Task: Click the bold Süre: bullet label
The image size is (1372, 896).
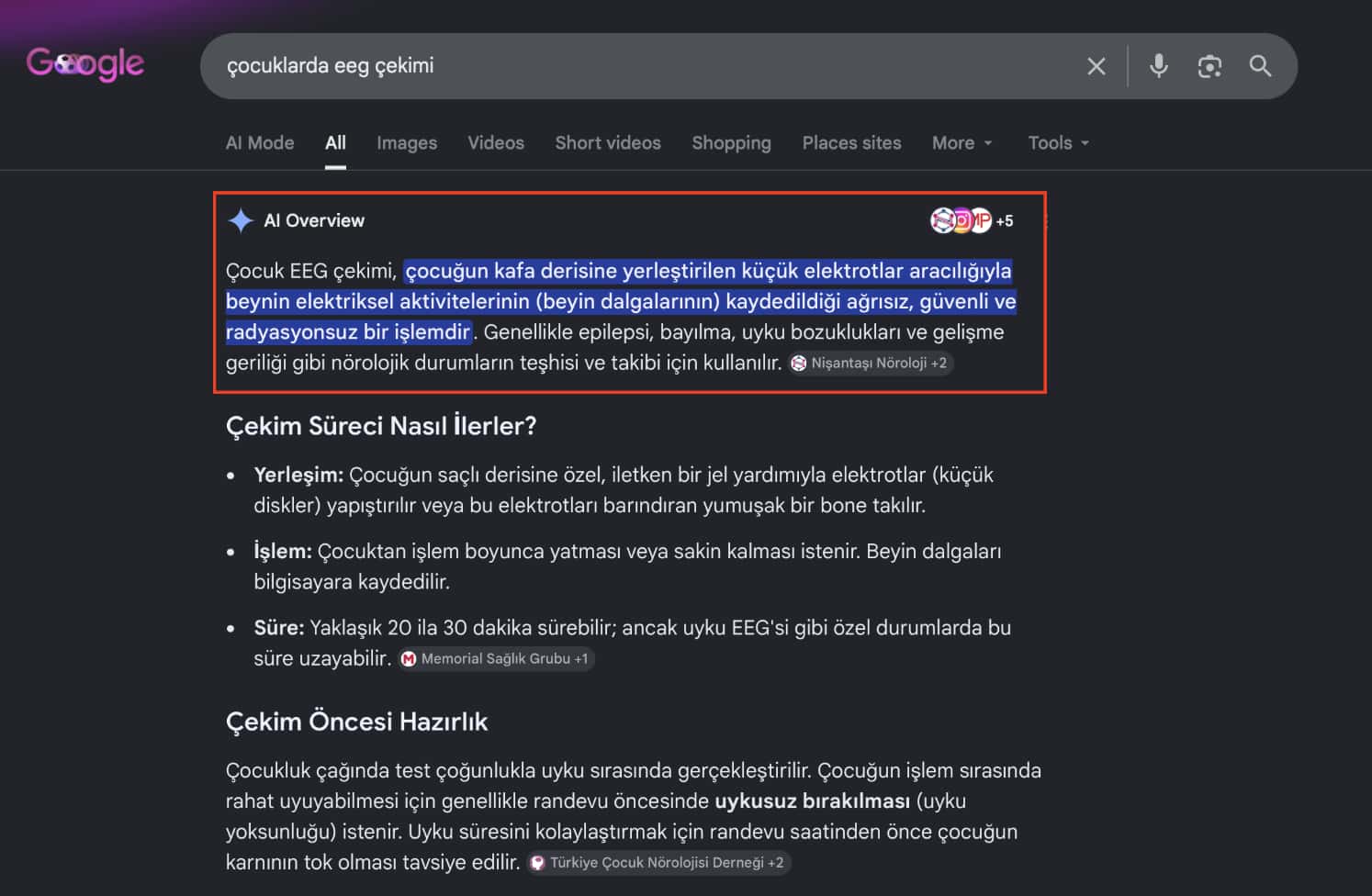Action: pos(279,627)
